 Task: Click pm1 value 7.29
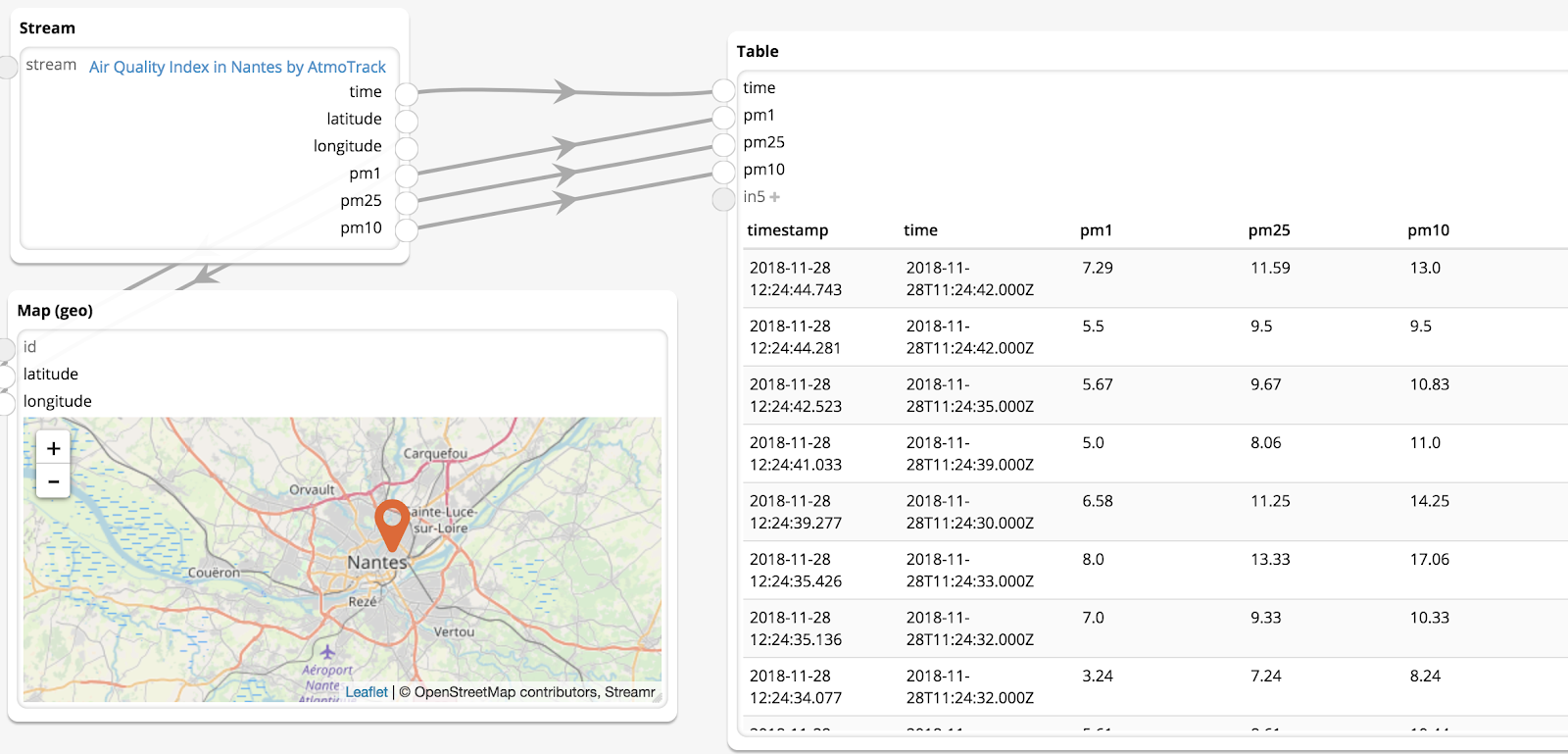coord(1098,268)
